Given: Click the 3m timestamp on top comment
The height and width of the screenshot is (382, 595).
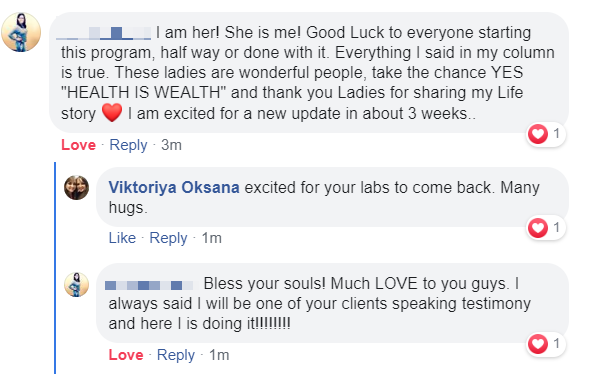Looking at the screenshot, I should [171, 145].
